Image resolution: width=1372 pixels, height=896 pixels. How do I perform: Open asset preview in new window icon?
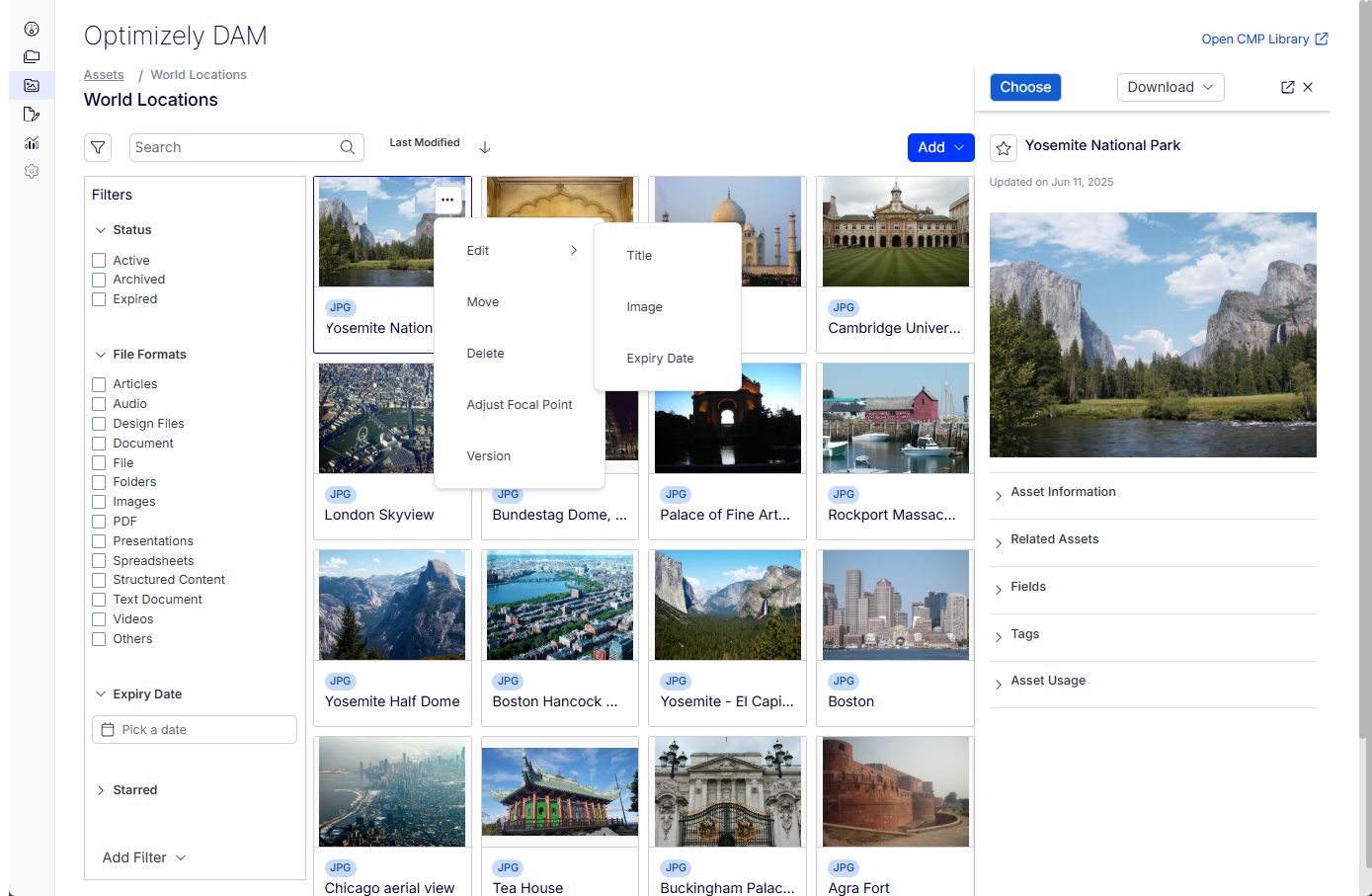click(x=1287, y=87)
